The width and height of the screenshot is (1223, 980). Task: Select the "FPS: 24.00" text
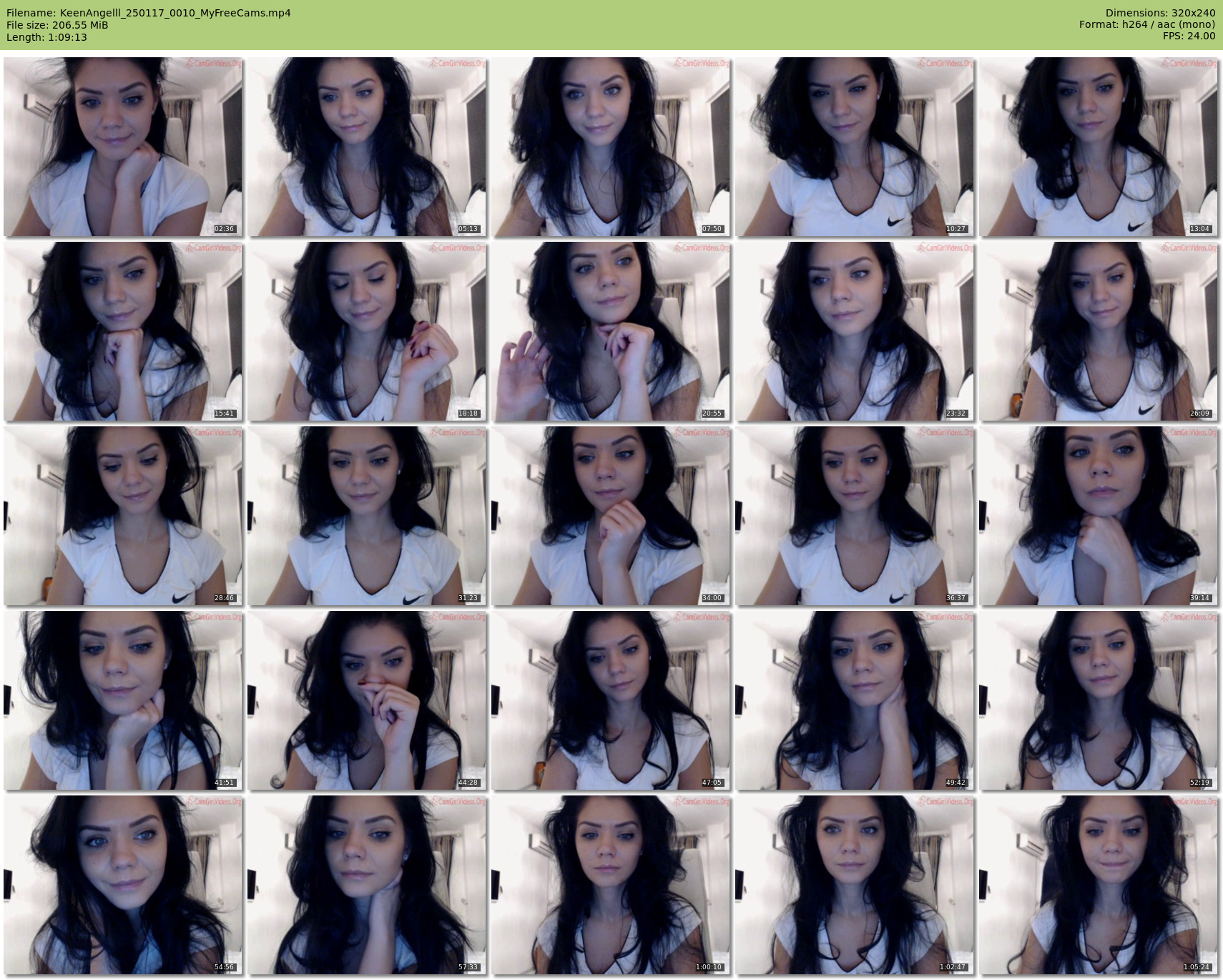(x=1189, y=36)
